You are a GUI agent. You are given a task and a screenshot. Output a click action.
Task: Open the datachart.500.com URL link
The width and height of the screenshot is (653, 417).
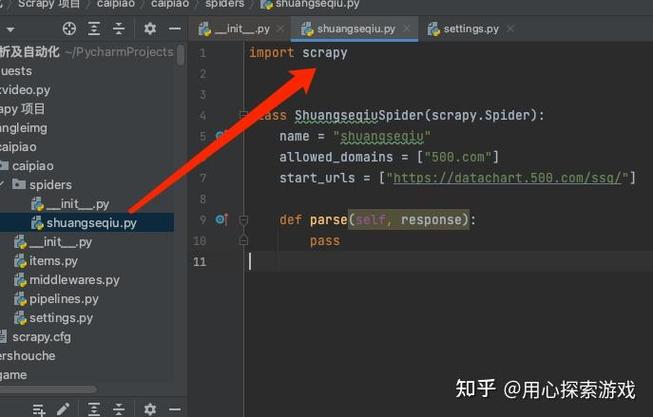510,177
